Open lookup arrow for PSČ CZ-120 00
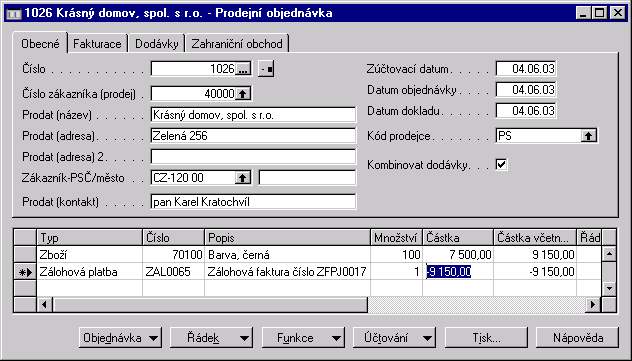The height and width of the screenshot is (361, 632). tap(243, 177)
